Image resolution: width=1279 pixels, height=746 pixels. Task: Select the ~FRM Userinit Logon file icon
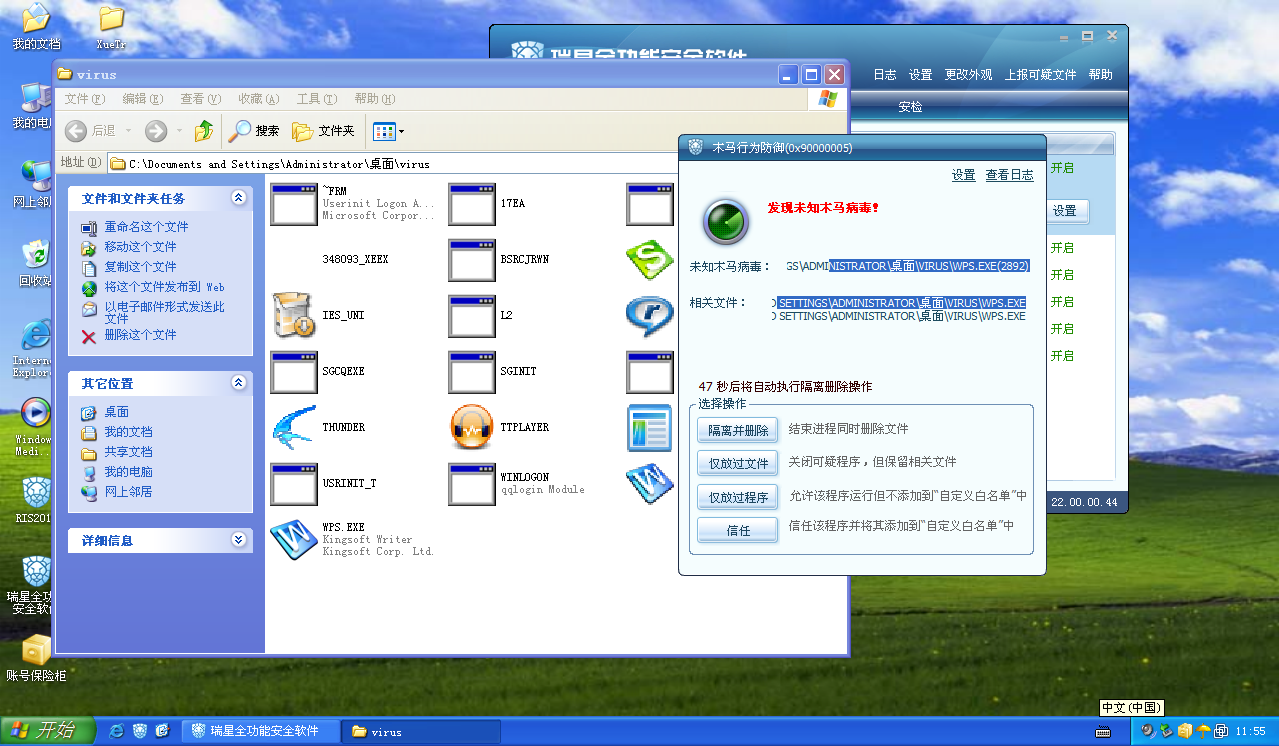coord(293,203)
